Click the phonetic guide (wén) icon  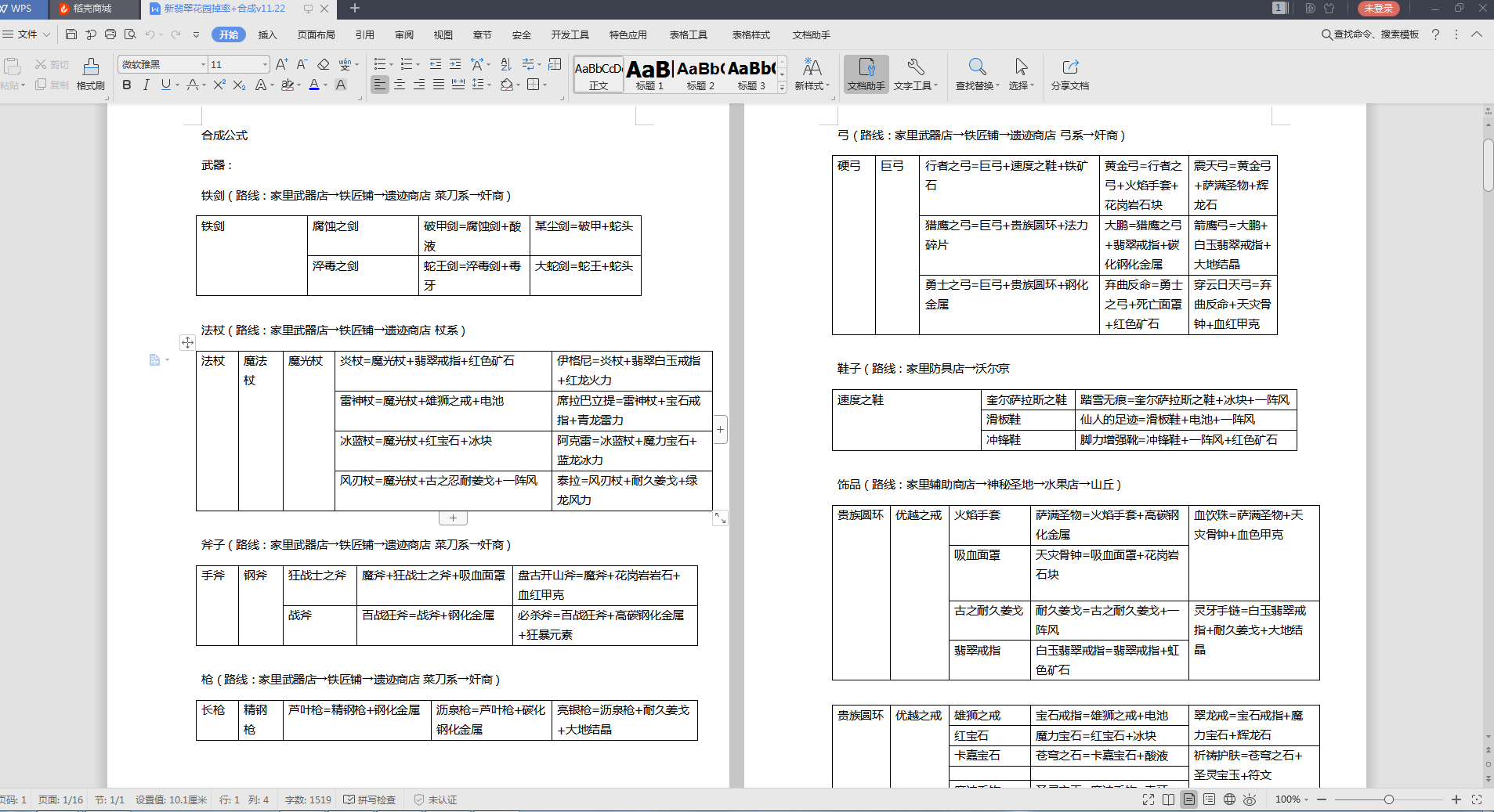point(345,64)
